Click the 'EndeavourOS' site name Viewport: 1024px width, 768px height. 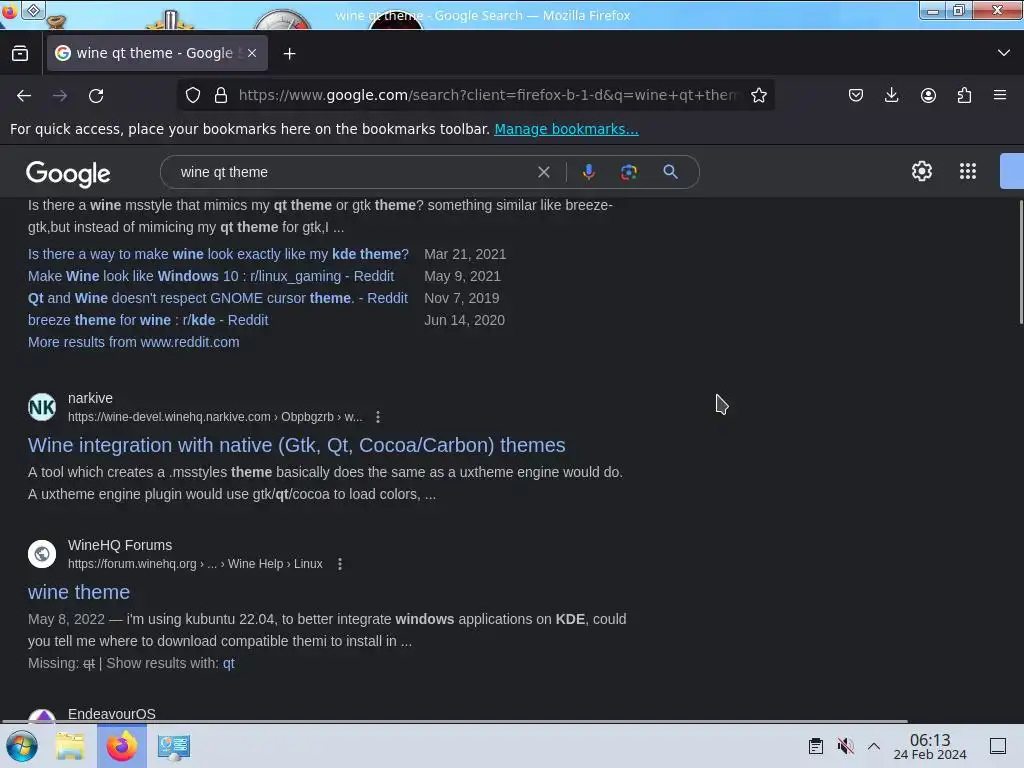click(x=112, y=714)
